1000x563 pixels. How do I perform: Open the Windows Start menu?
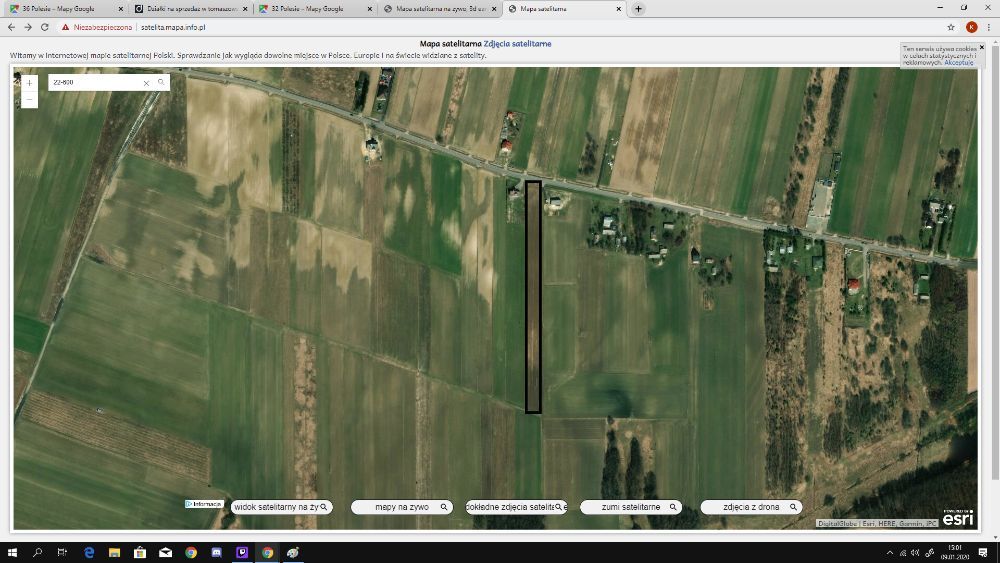pos(12,552)
